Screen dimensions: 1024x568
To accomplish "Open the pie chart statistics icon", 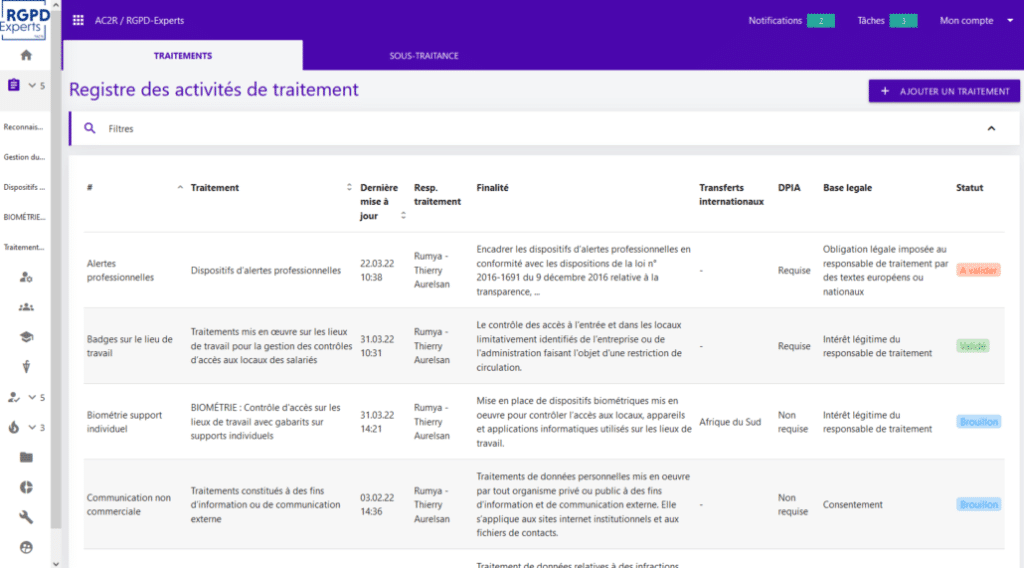I will [26, 487].
